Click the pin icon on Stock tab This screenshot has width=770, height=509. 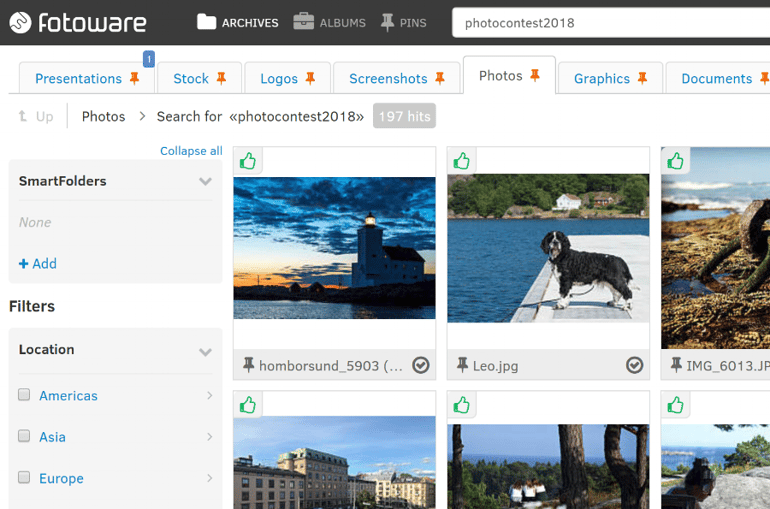point(221,78)
